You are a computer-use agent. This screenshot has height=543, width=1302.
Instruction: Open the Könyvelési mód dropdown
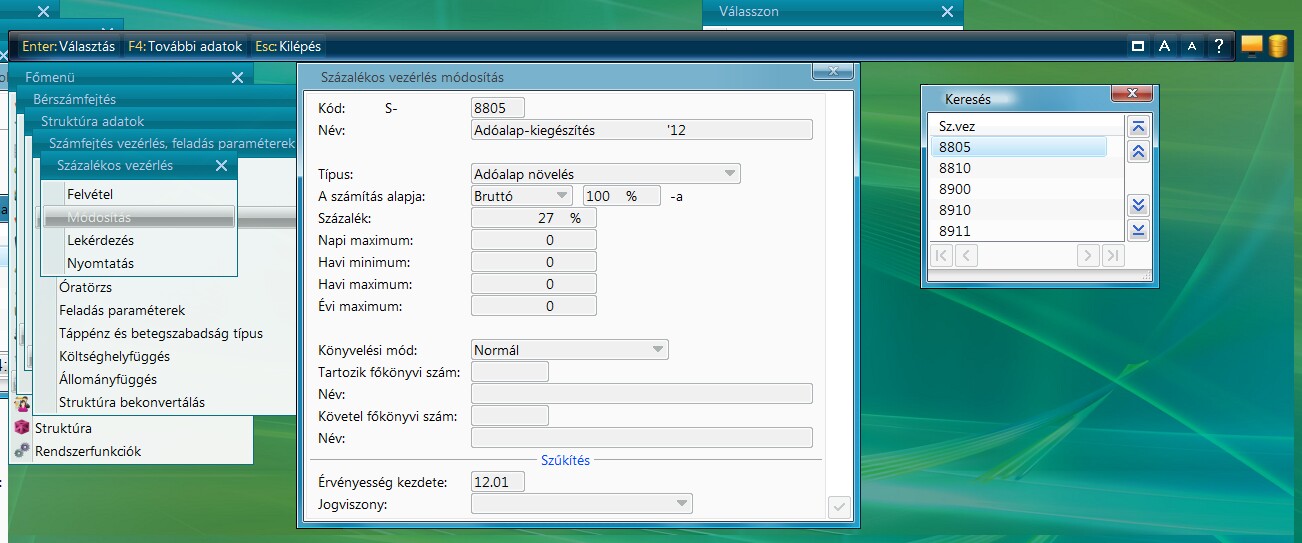click(657, 350)
